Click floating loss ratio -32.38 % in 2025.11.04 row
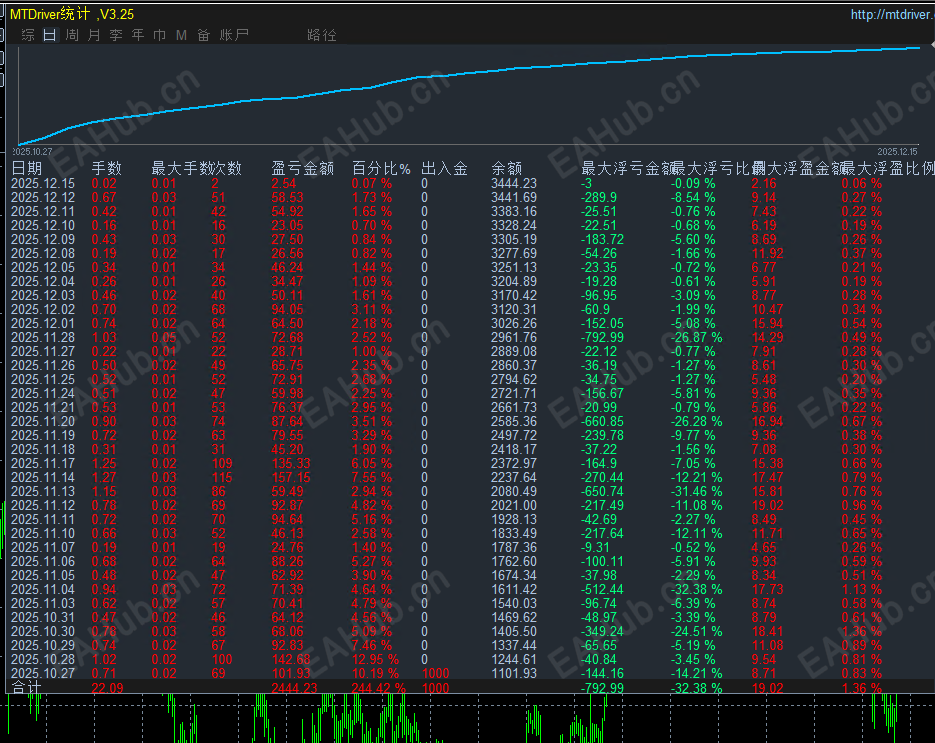The height and width of the screenshot is (743, 935). (696, 589)
